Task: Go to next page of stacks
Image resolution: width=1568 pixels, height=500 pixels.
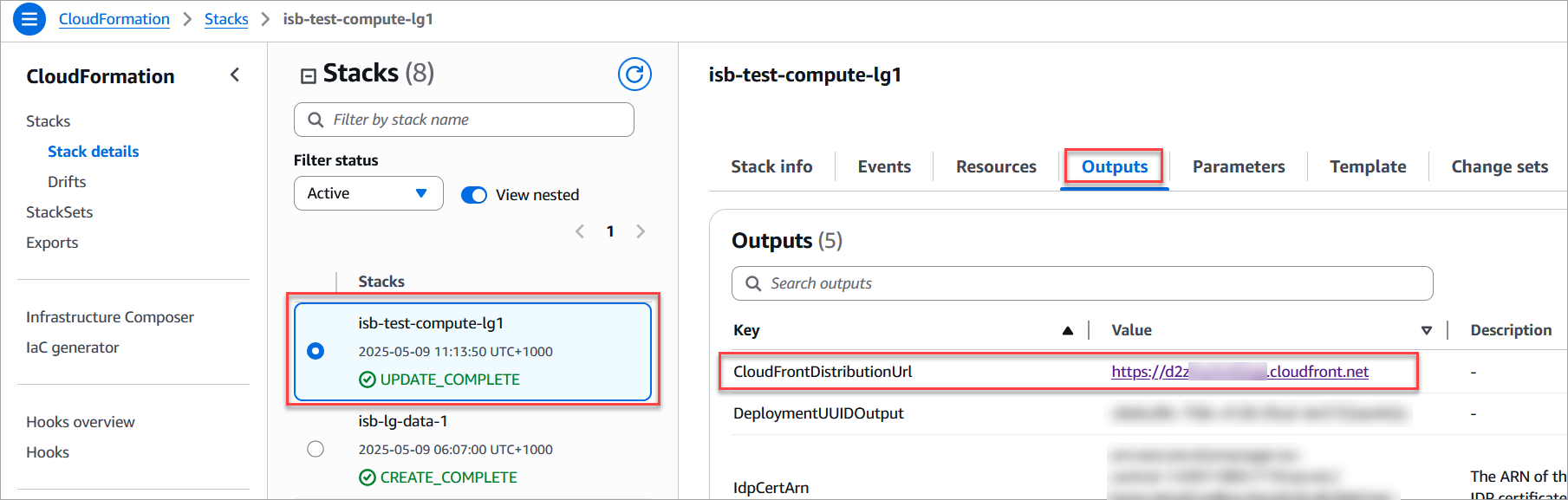Action: point(641,231)
